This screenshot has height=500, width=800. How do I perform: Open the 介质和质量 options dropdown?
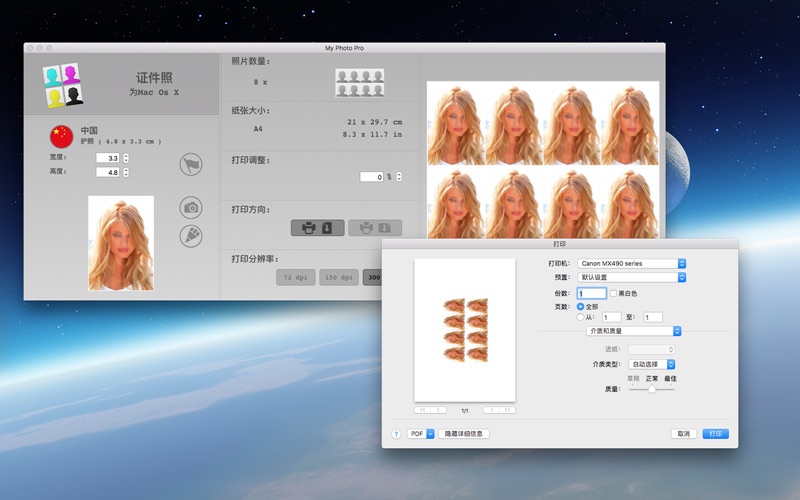pos(634,331)
